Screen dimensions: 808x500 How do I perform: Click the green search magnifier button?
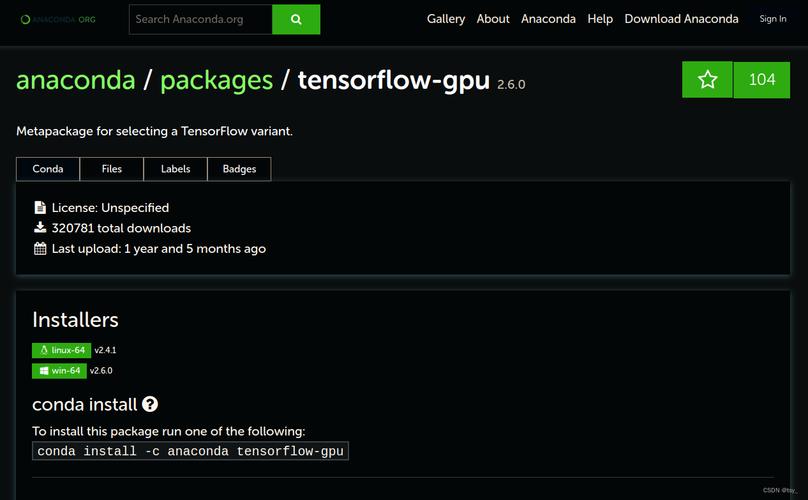pyautogui.click(x=296, y=20)
